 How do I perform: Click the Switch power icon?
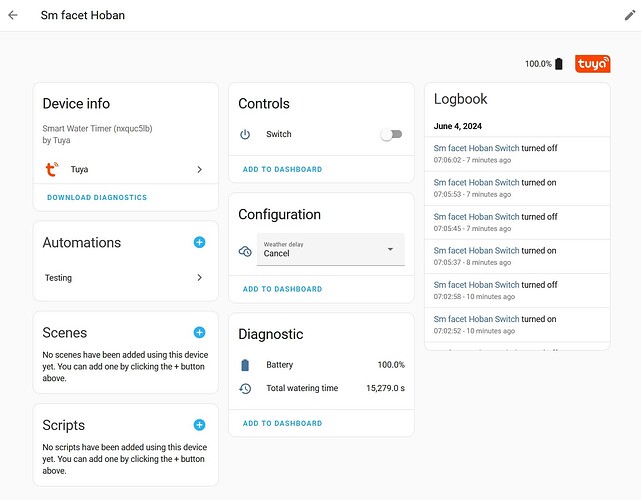click(x=246, y=134)
